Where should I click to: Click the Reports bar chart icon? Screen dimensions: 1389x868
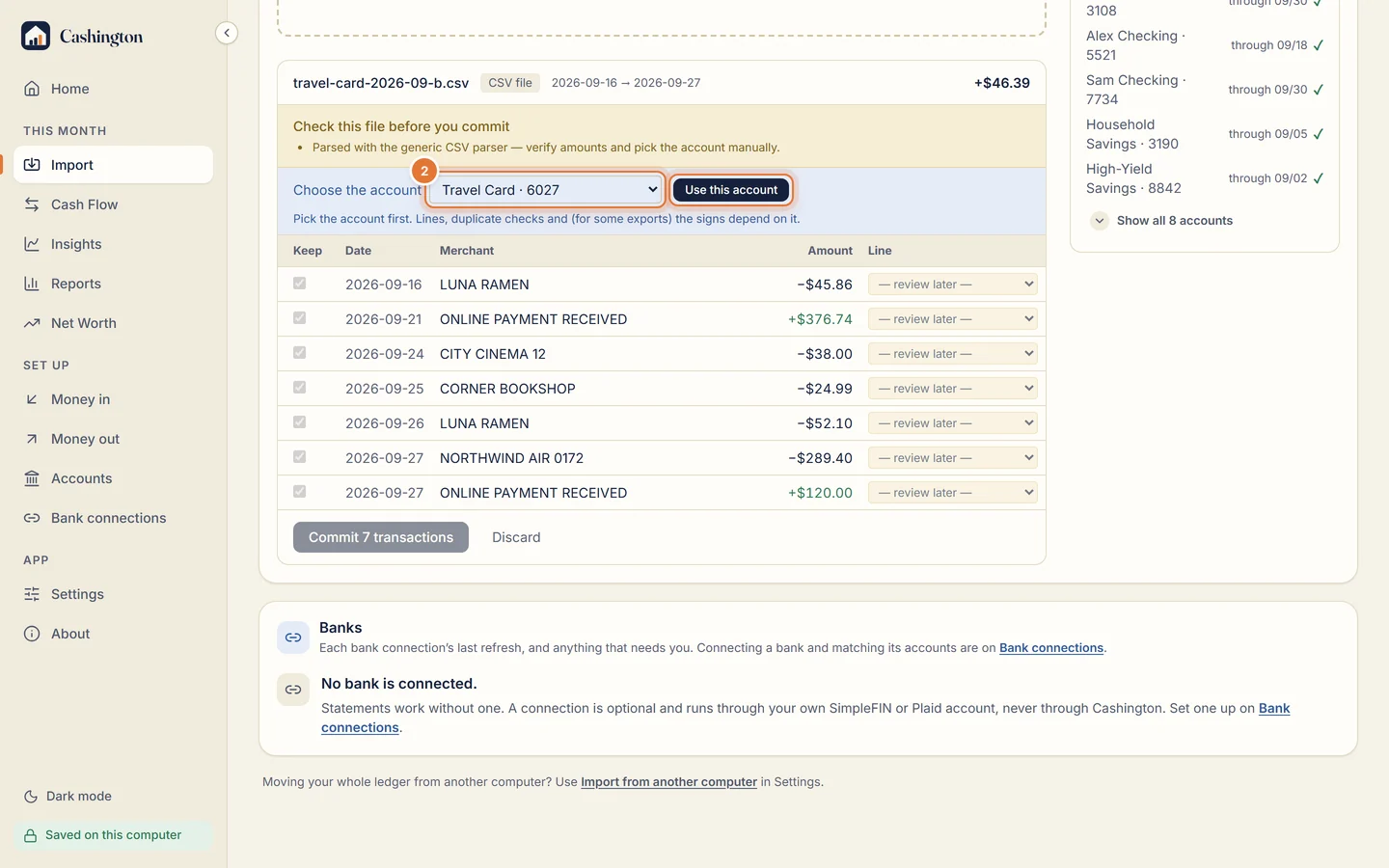(32, 284)
